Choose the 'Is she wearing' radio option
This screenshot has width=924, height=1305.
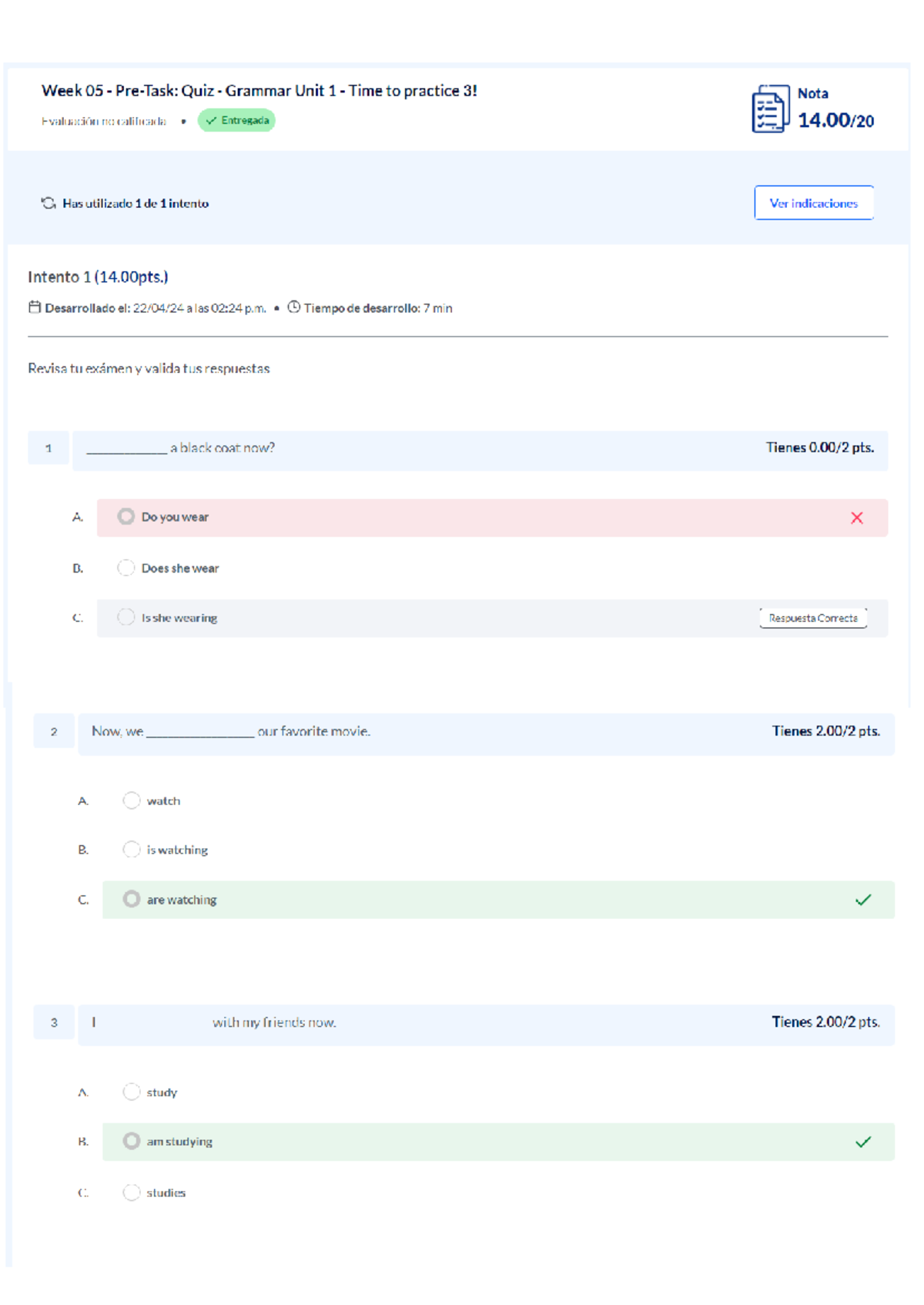click(x=126, y=617)
